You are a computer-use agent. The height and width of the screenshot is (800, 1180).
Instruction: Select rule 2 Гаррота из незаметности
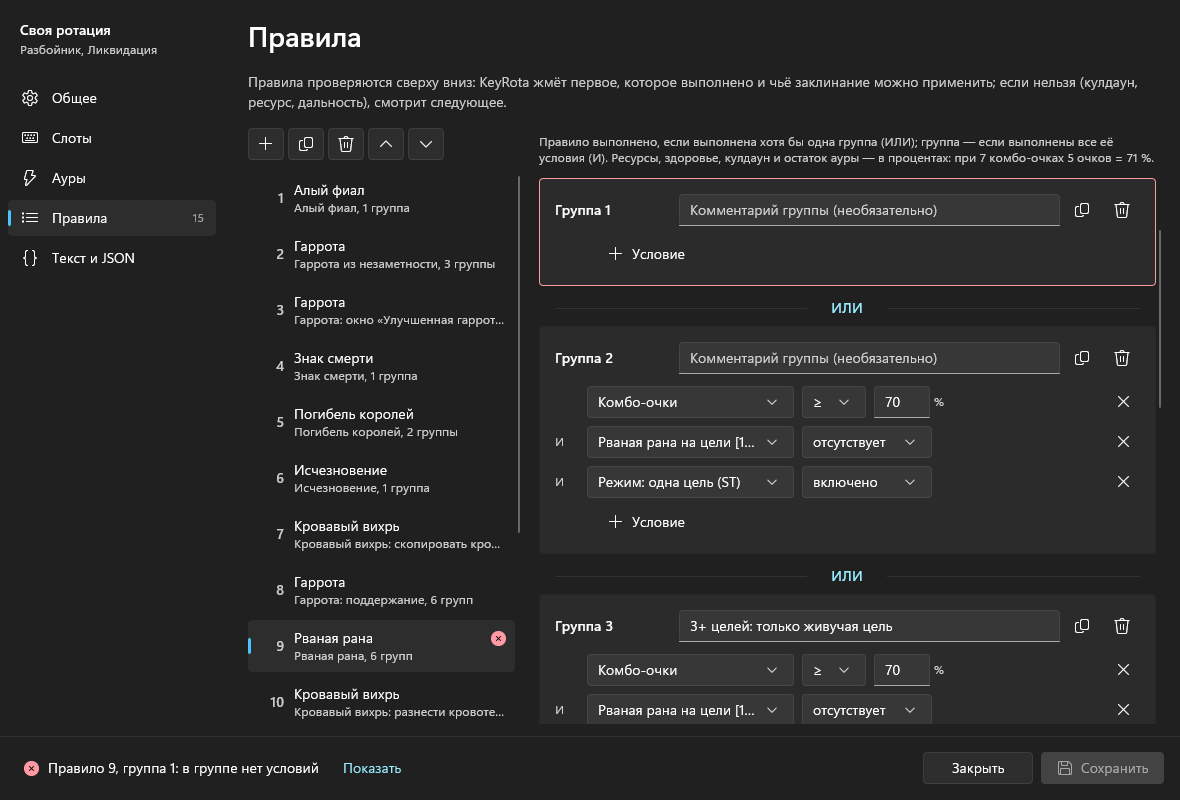tap(382, 254)
